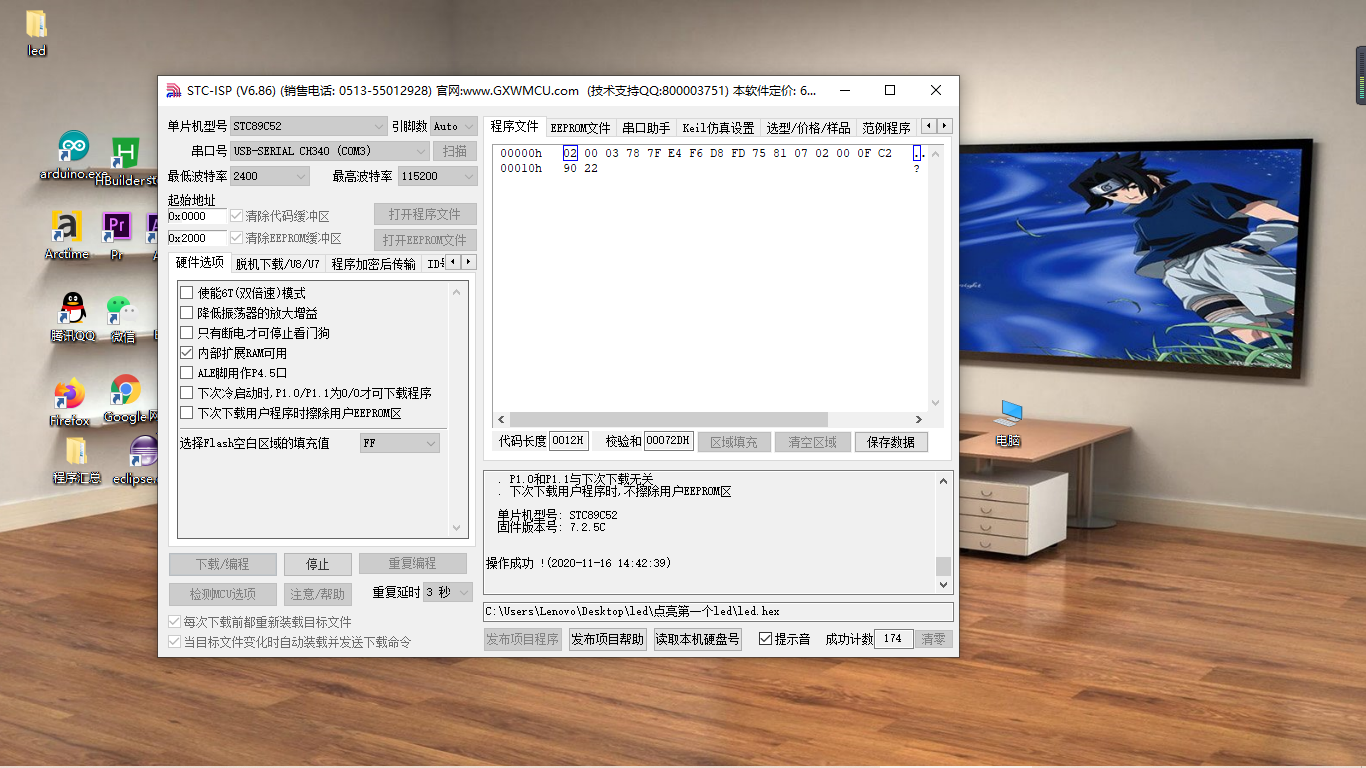
Task: Launch the Firefox desktop shortcut
Action: click(69, 402)
